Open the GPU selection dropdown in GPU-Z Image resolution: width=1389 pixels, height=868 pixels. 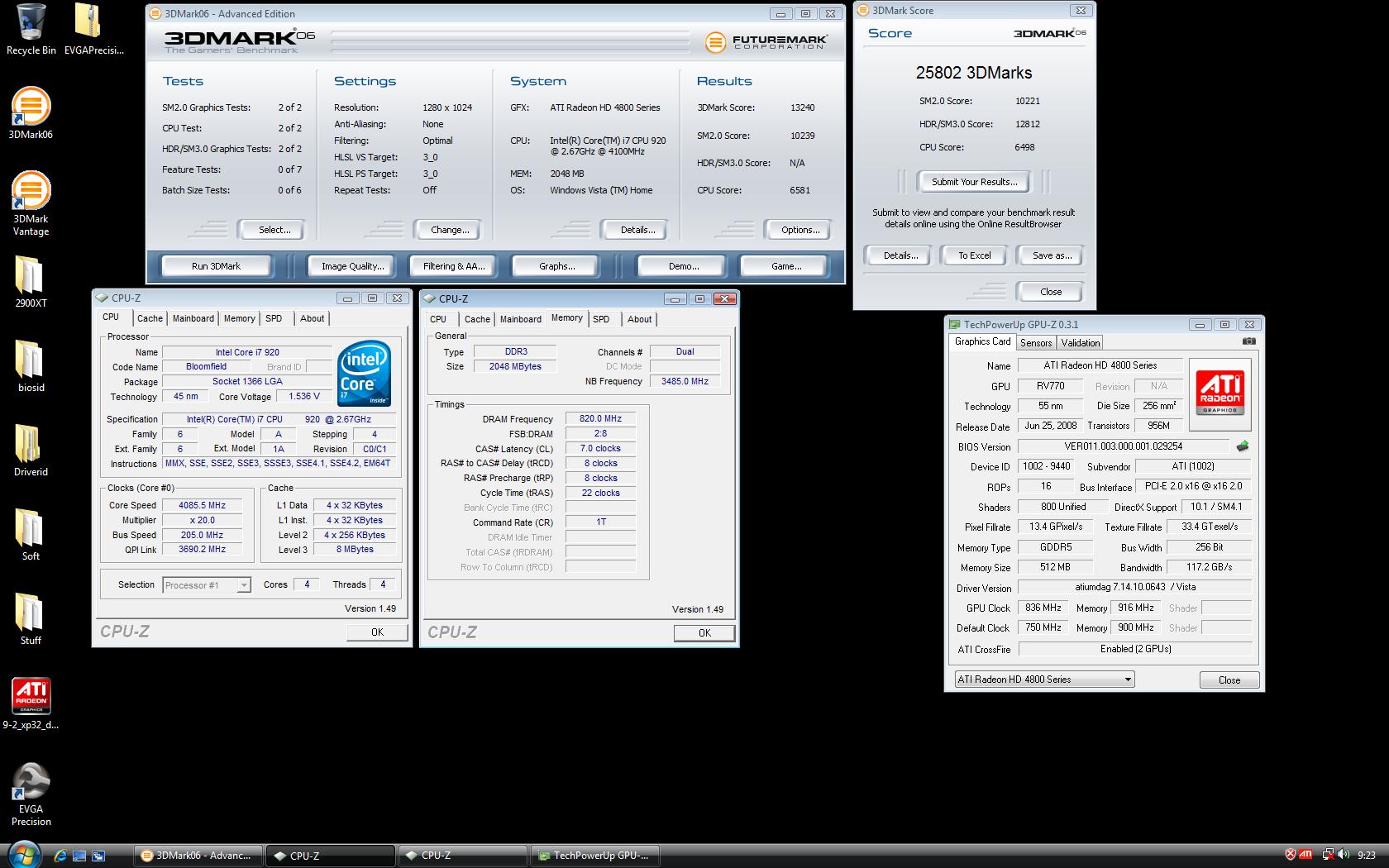pos(1044,680)
